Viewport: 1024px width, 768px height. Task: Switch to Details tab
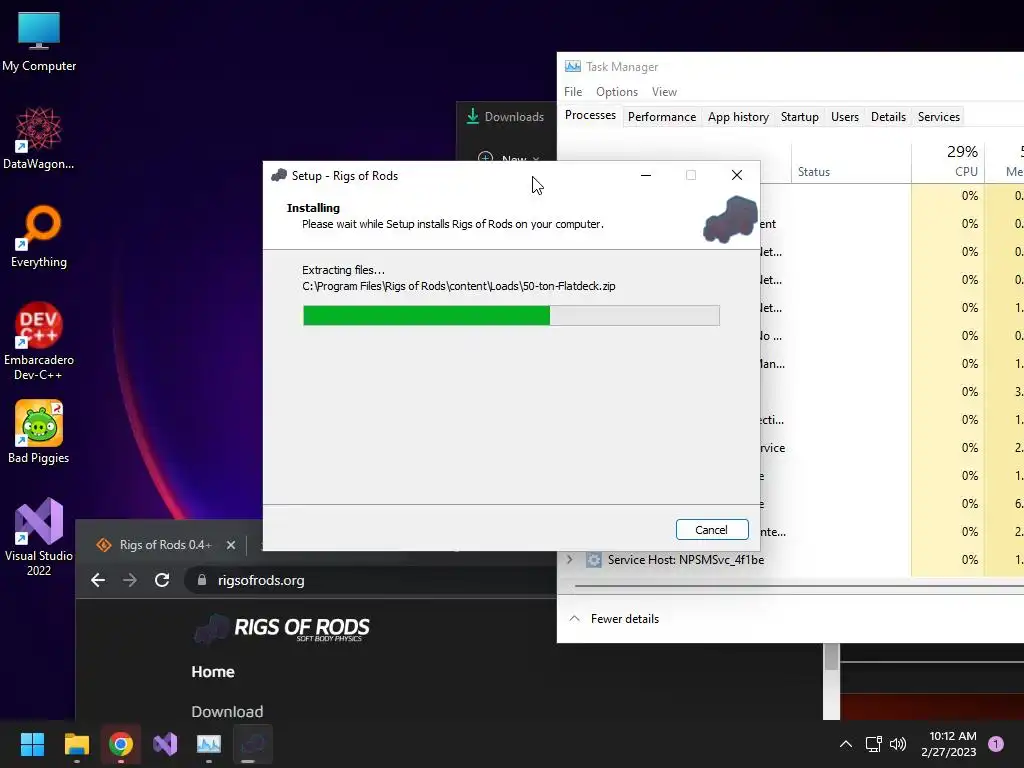point(888,117)
